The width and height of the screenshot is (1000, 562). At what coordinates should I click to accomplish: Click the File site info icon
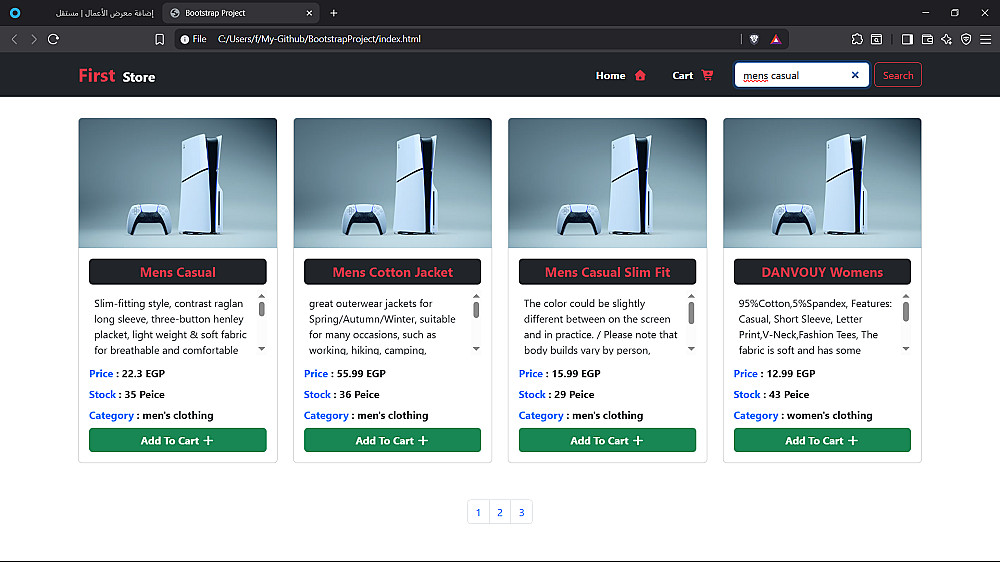click(193, 39)
